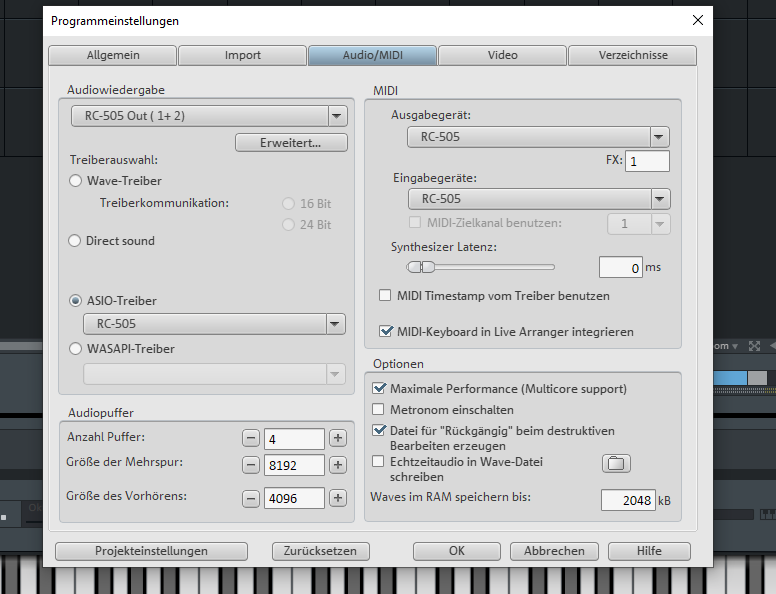Screen dimensions: 776x594
Task: Select the ASIO-Treiber radio button
Action: pyautogui.click(x=75, y=300)
